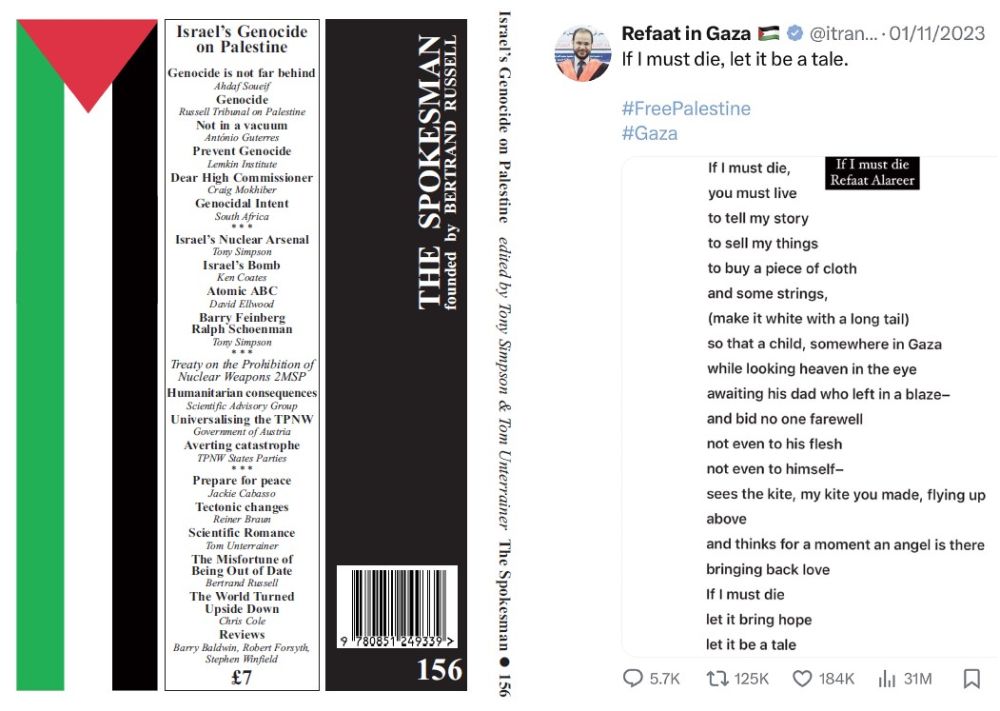1000x711 pixels.
Task: Click the reply comment icon
Action: pyautogui.click(x=633, y=678)
